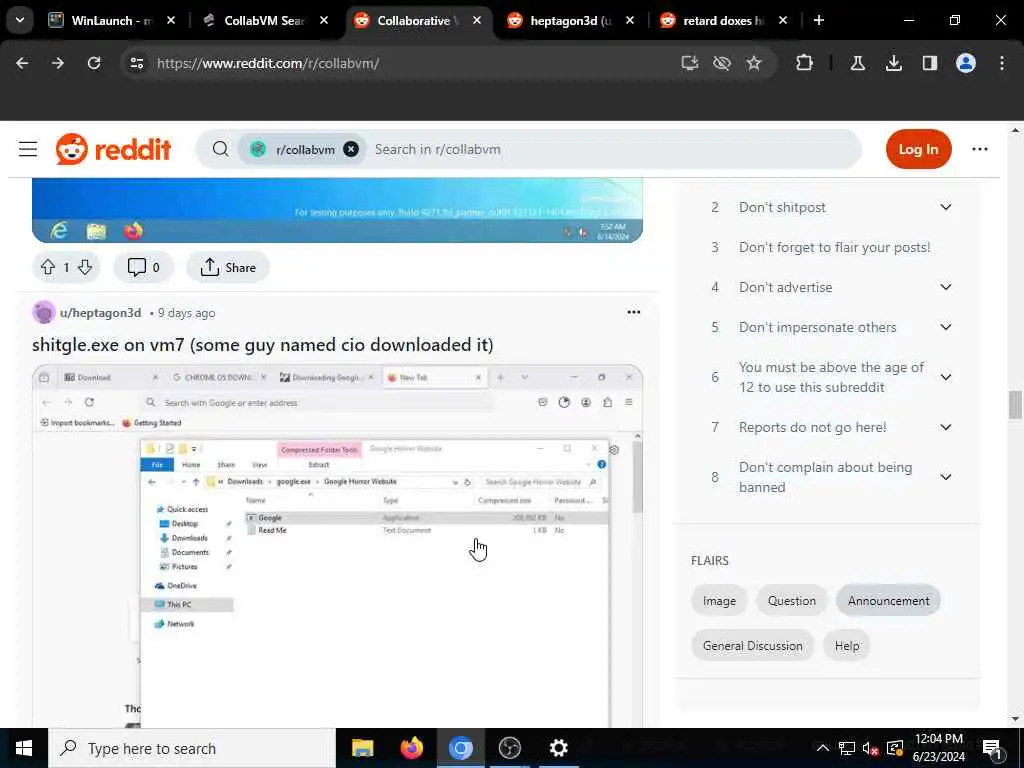Viewport: 1024px width, 768px height.
Task: Open Chrome Labs flask icon
Action: pyautogui.click(x=857, y=63)
